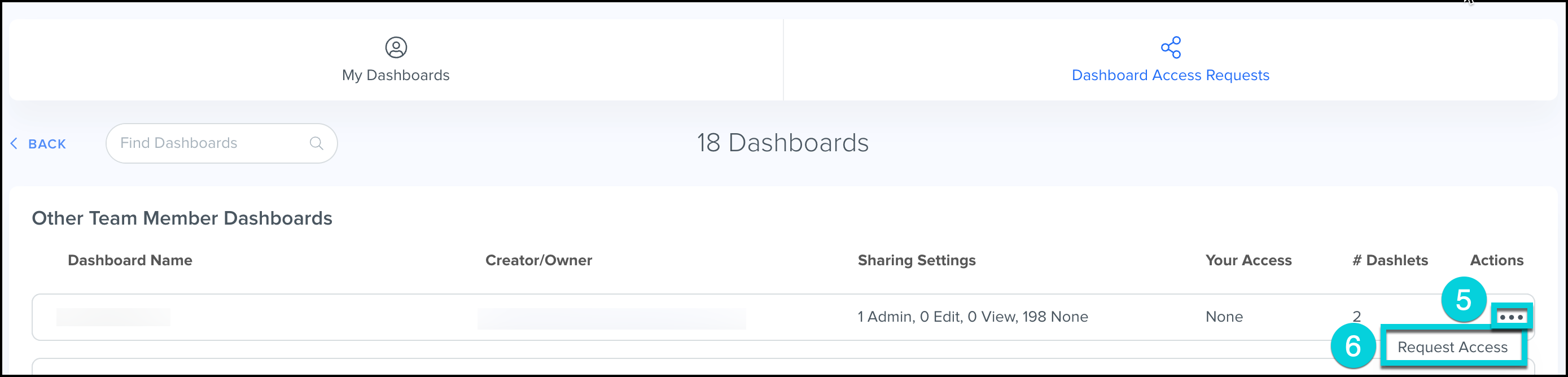Choose Request Access from the actions menu
Image resolution: width=1568 pixels, height=377 pixels.
[1452, 347]
